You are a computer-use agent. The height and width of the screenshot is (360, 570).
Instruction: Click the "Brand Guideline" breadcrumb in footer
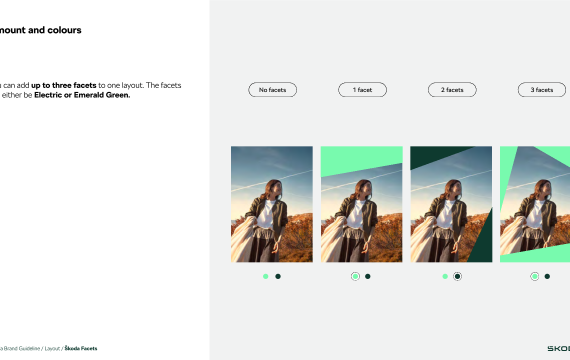pos(22,348)
